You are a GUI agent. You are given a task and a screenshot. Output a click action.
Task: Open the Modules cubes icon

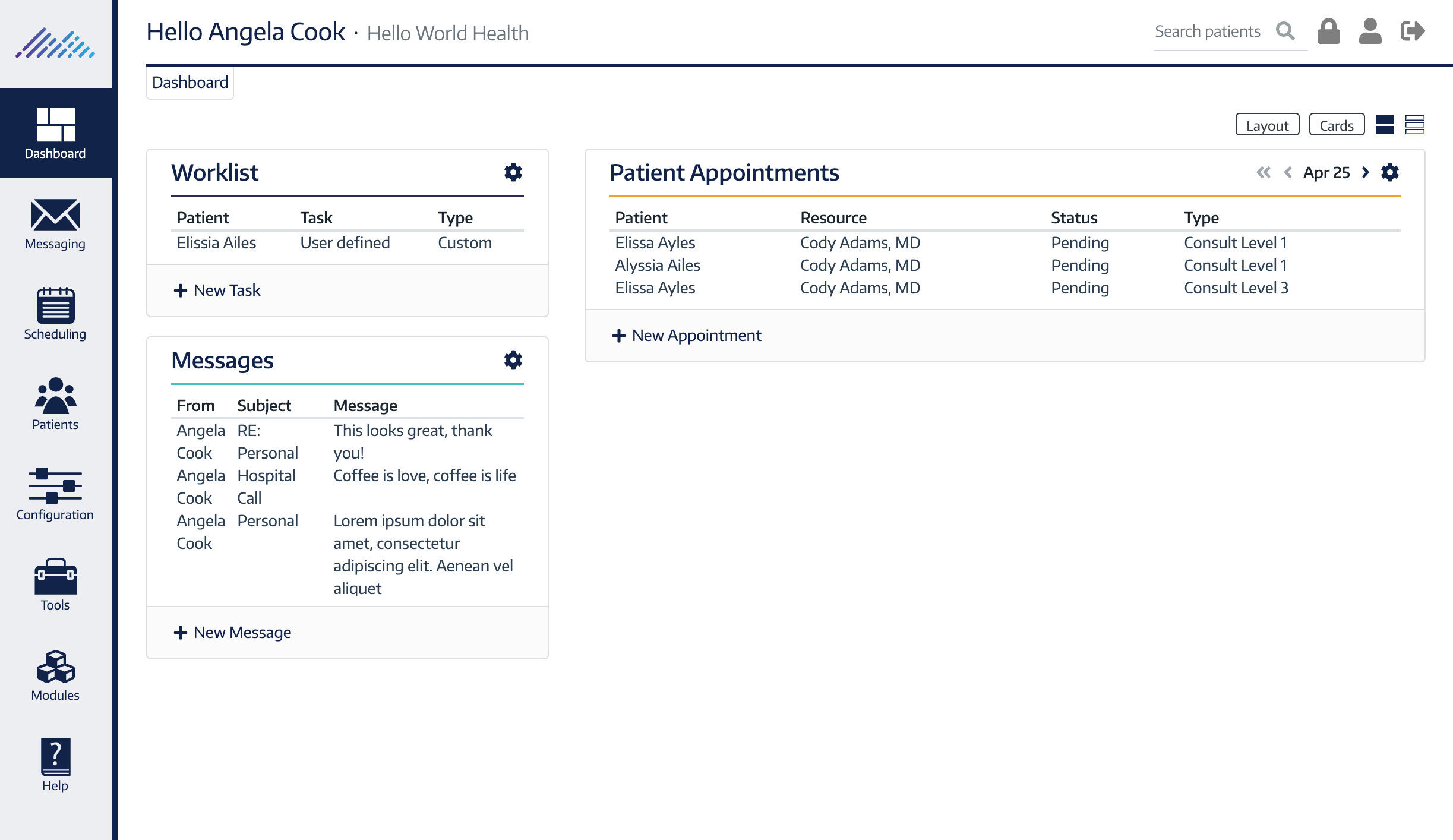55,667
